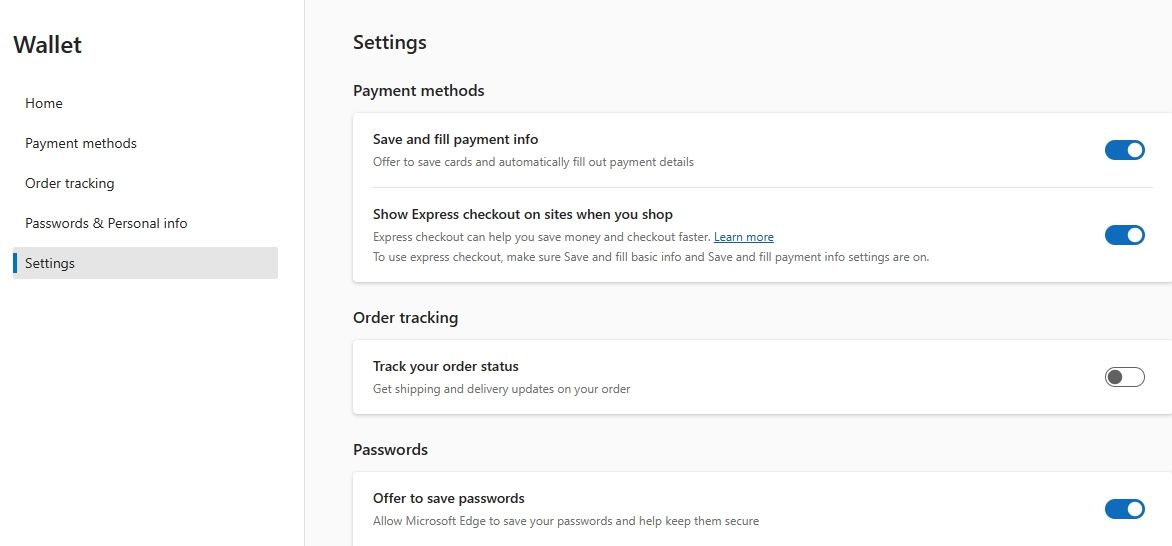This screenshot has width=1172, height=546.
Task: Open the Learn more link about Express checkout
Action: (743, 237)
